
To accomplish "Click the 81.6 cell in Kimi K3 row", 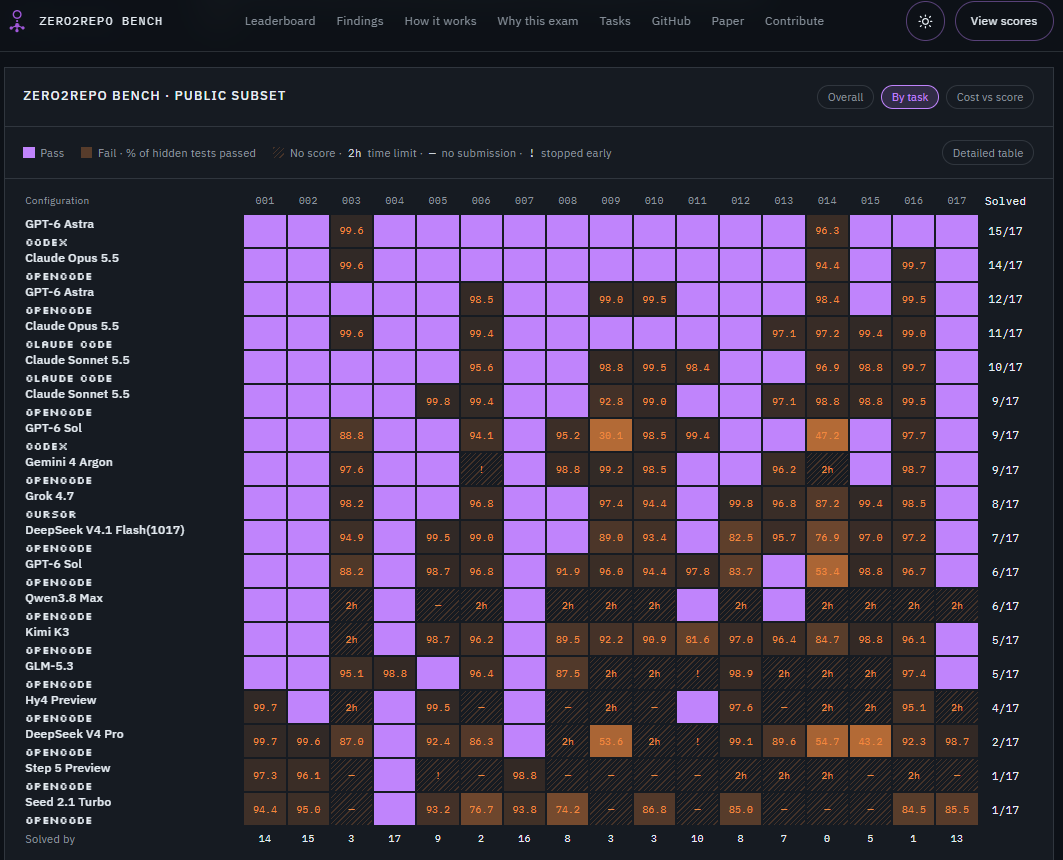I will tap(697, 639).
